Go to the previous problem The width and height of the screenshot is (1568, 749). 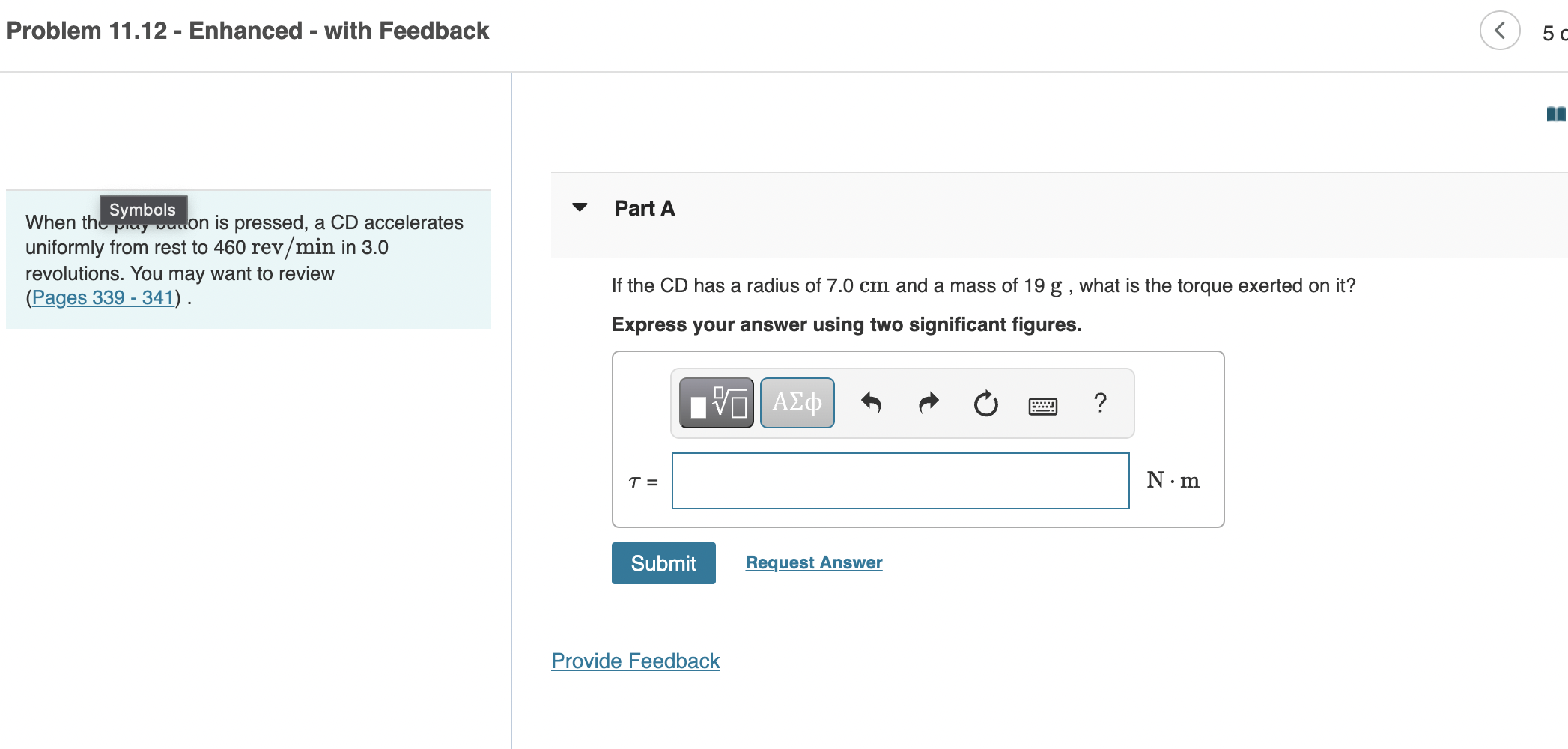click(1499, 31)
